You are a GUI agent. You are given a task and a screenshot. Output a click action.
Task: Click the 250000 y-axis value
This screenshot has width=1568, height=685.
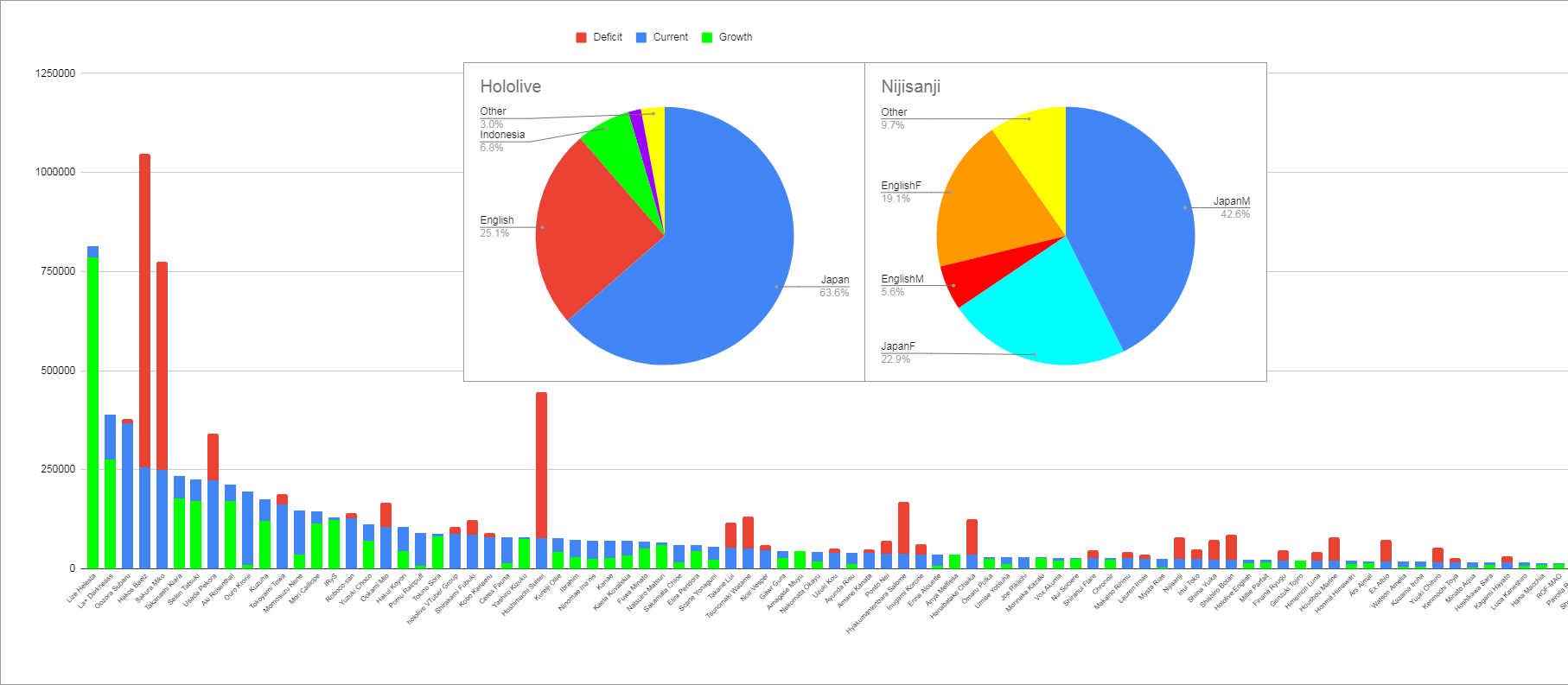(58, 469)
